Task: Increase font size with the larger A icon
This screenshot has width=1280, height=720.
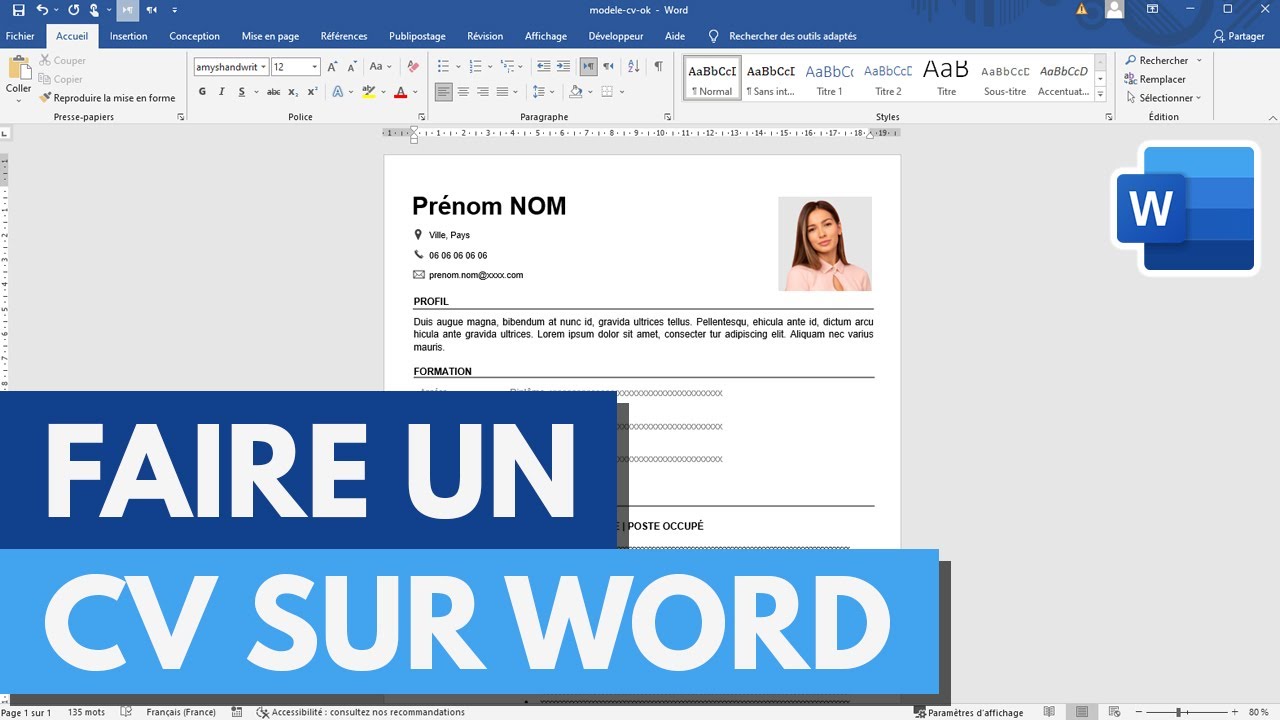Action: click(x=333, y=67)
